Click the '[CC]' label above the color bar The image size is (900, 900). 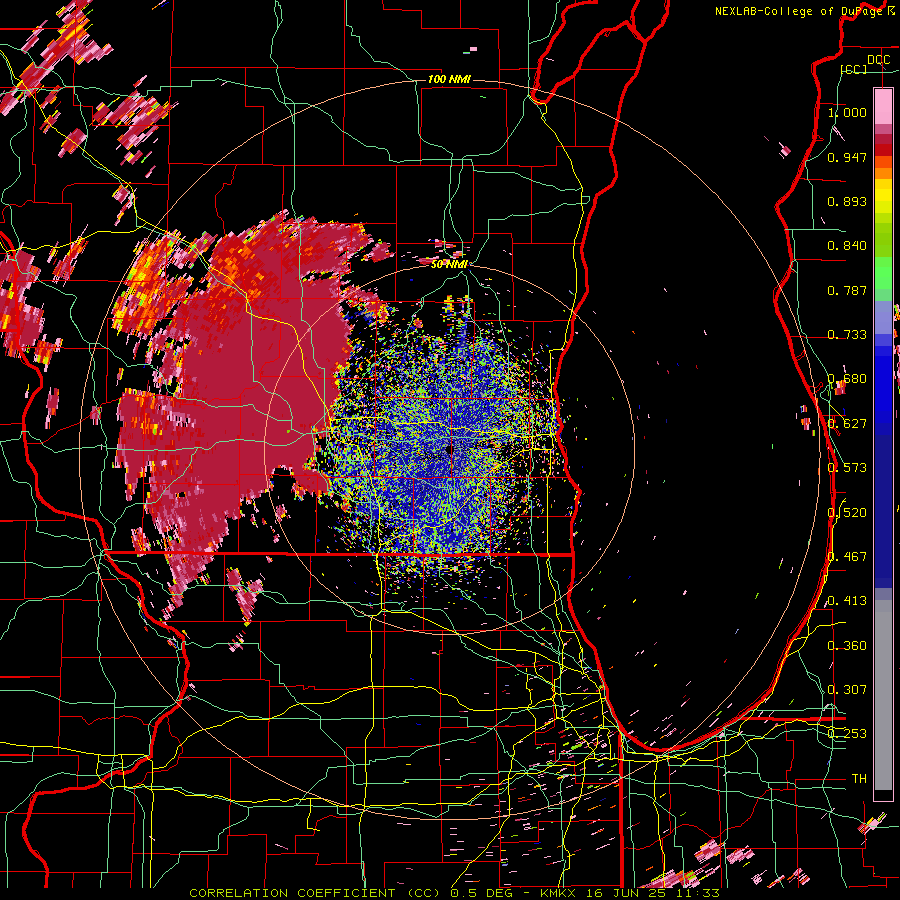854,69
